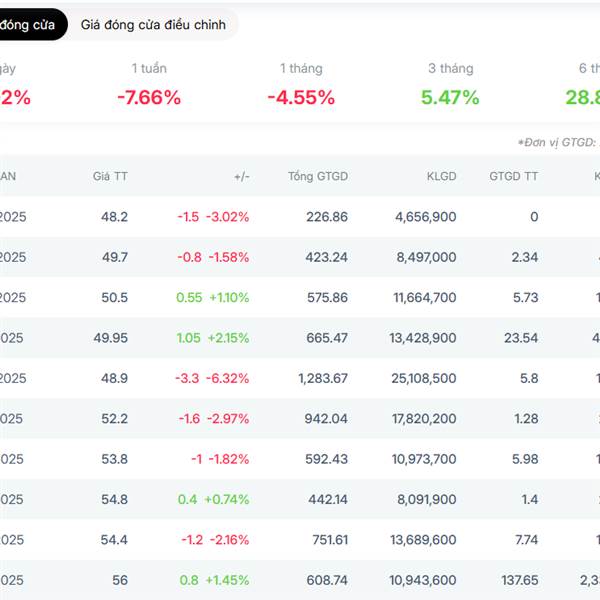Click the '+/-' column header
Viewport: 600px width, 600px height.
(242, 176)
